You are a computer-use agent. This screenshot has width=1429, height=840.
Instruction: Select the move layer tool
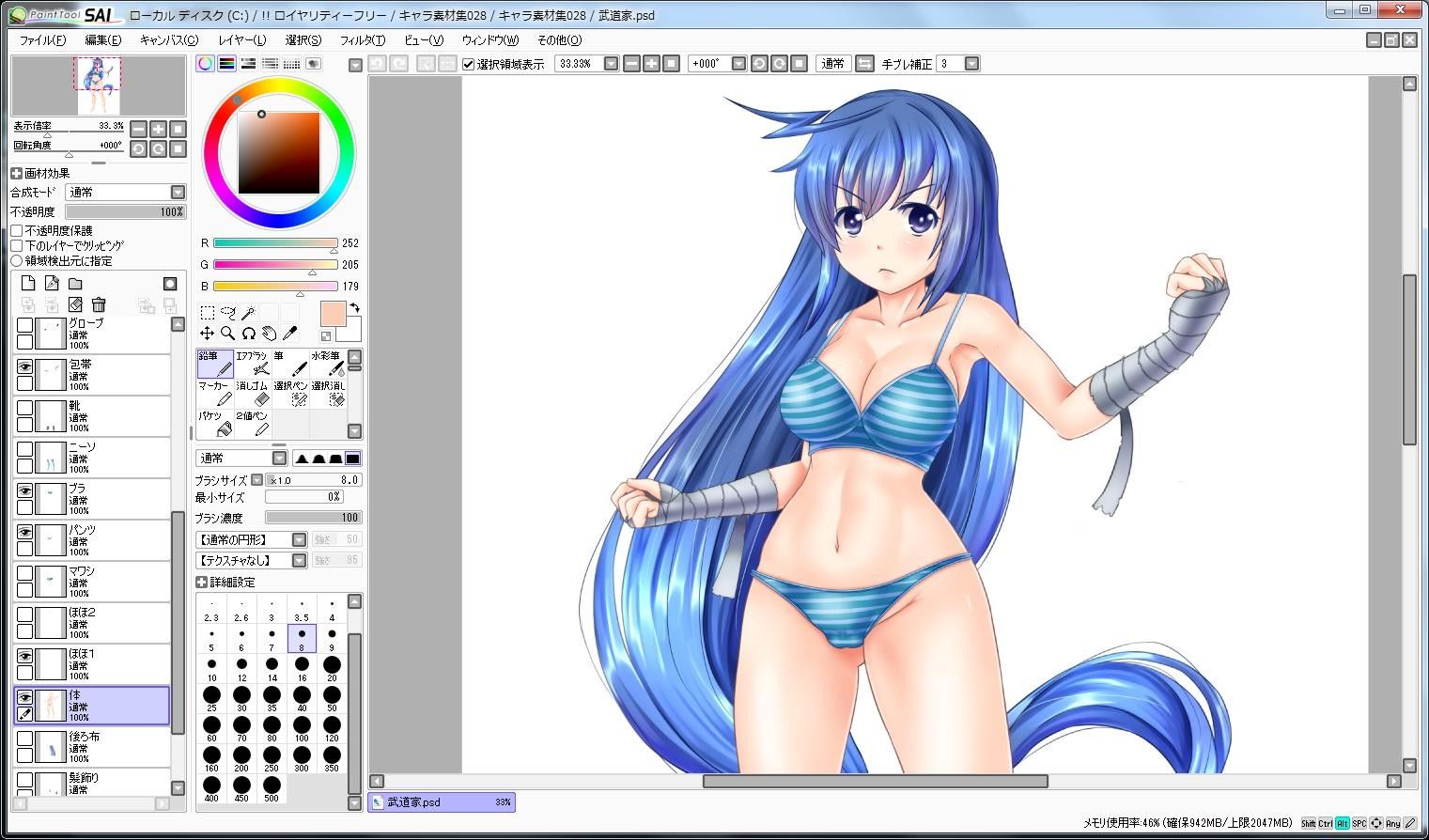point(207,333)
